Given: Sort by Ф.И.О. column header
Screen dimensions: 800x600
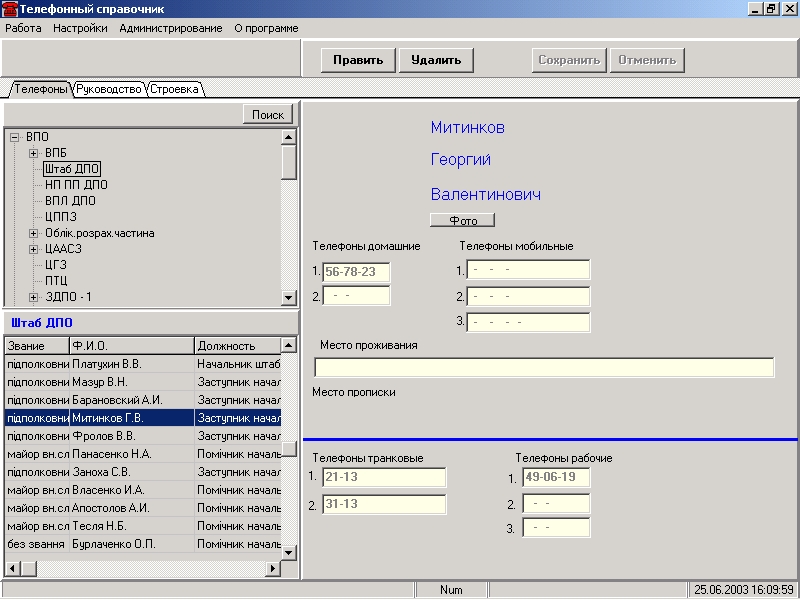Looking at the screenshot, I should coord(132,345).
